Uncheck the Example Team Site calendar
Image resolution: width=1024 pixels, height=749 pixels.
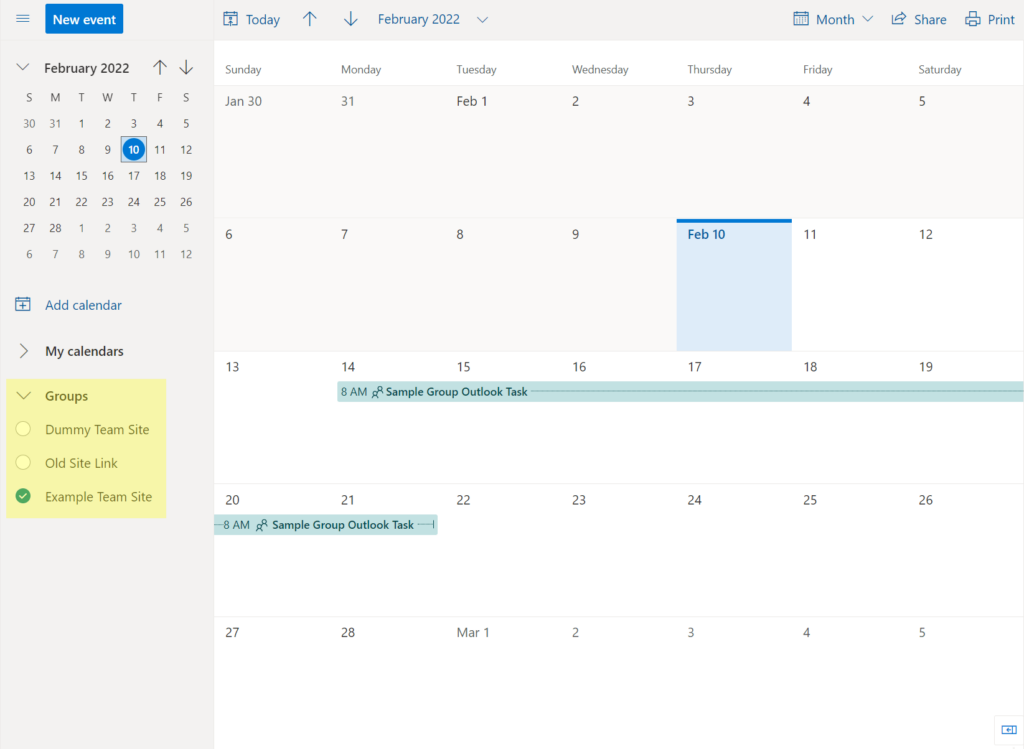click(x=23, y=496)
